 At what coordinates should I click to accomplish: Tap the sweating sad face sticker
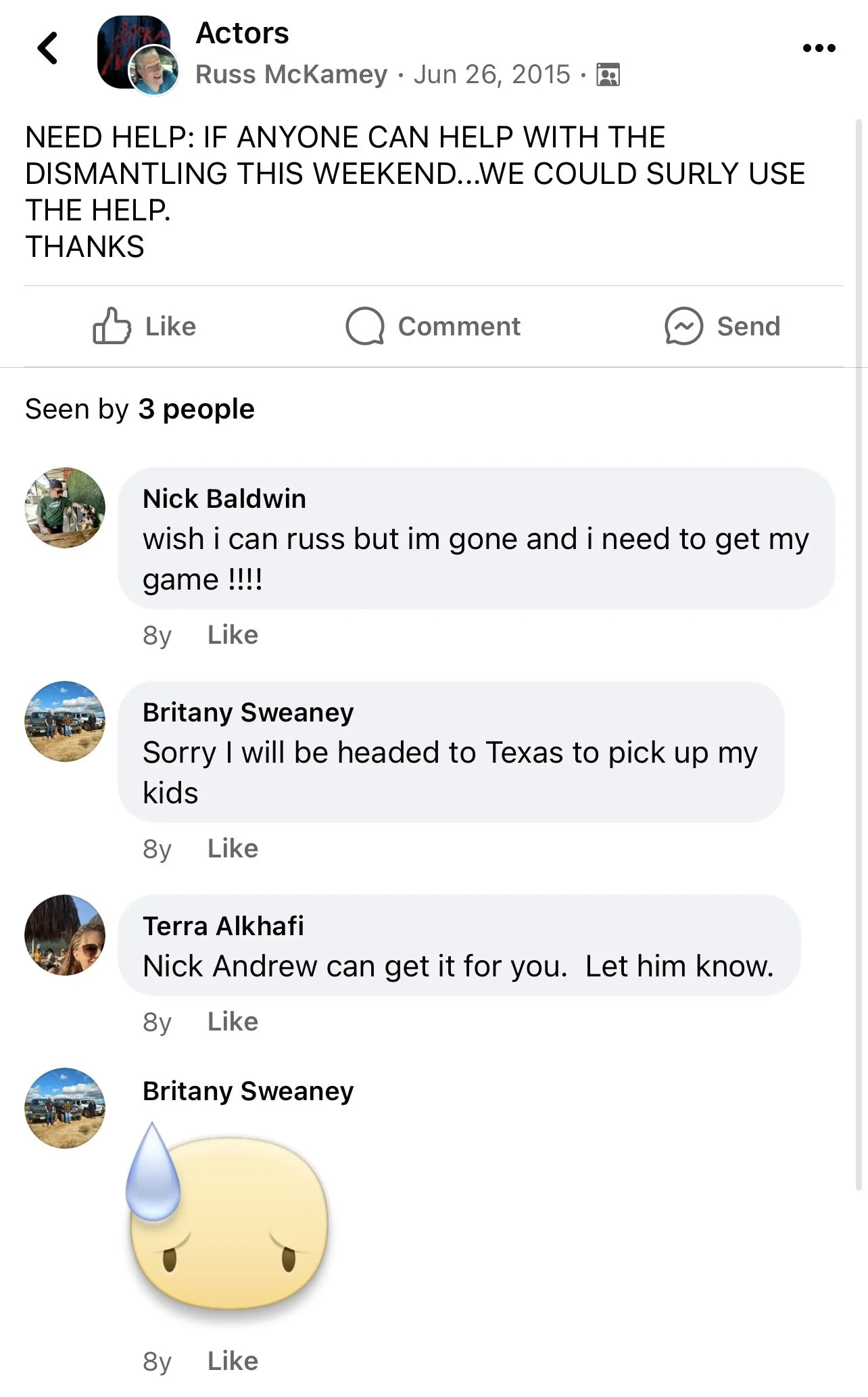(227, 1218)
